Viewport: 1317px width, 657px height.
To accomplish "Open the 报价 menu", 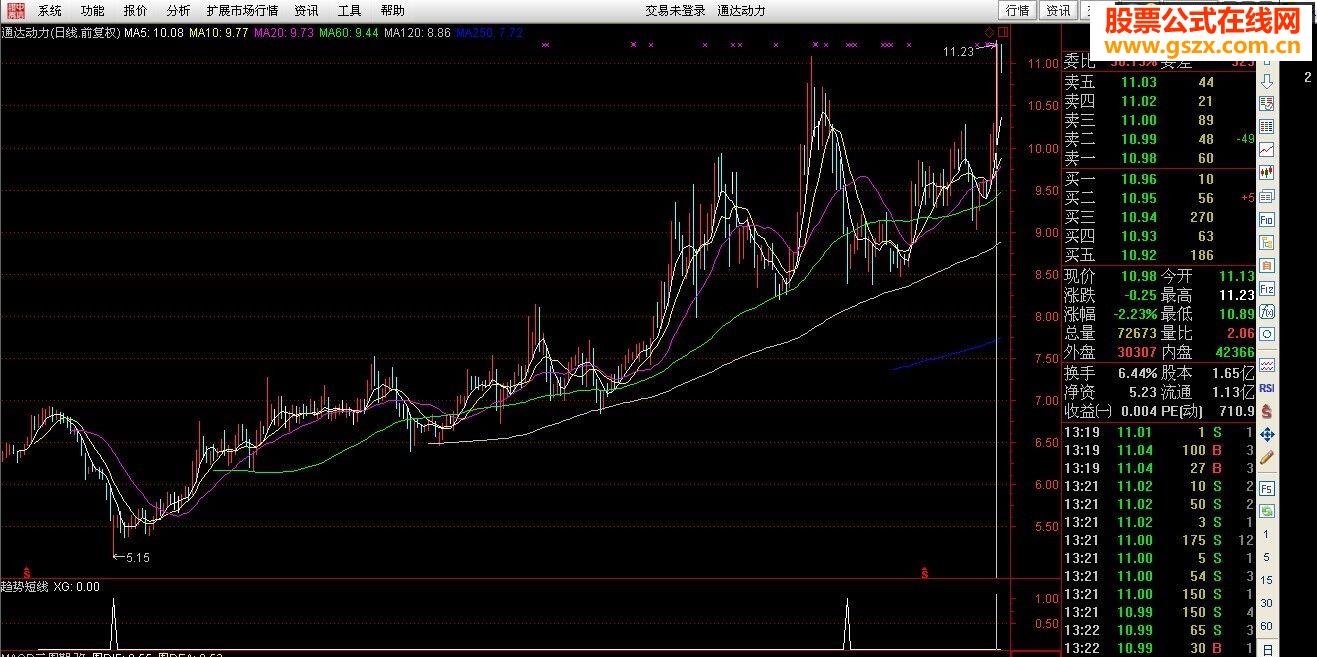I will [135, 11].
